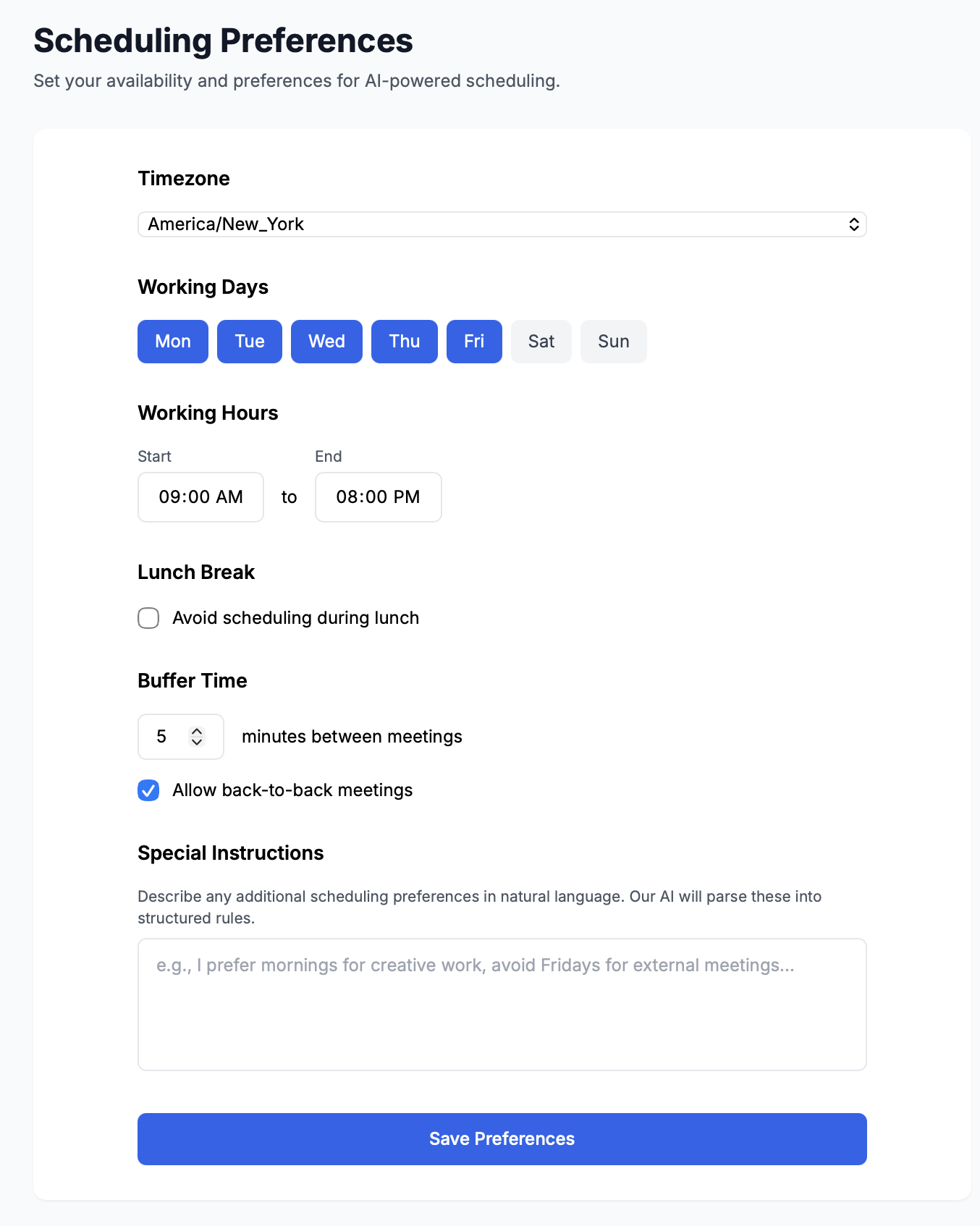Click the Timezone chevron arrows icon

click(854, 224)
